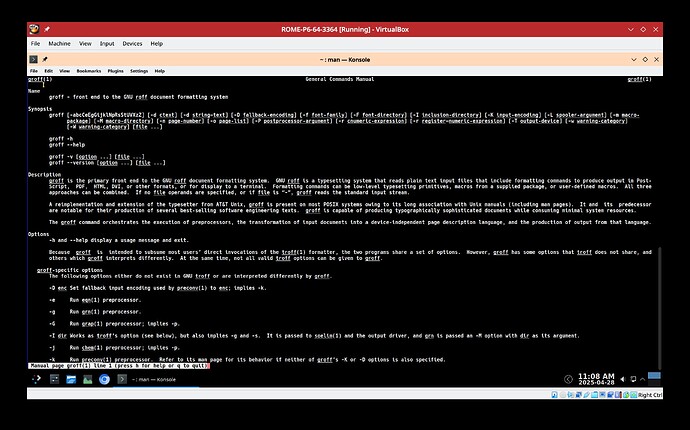Open the image viewer icon in taskbar
690x430 pixels.
point(88,379)
